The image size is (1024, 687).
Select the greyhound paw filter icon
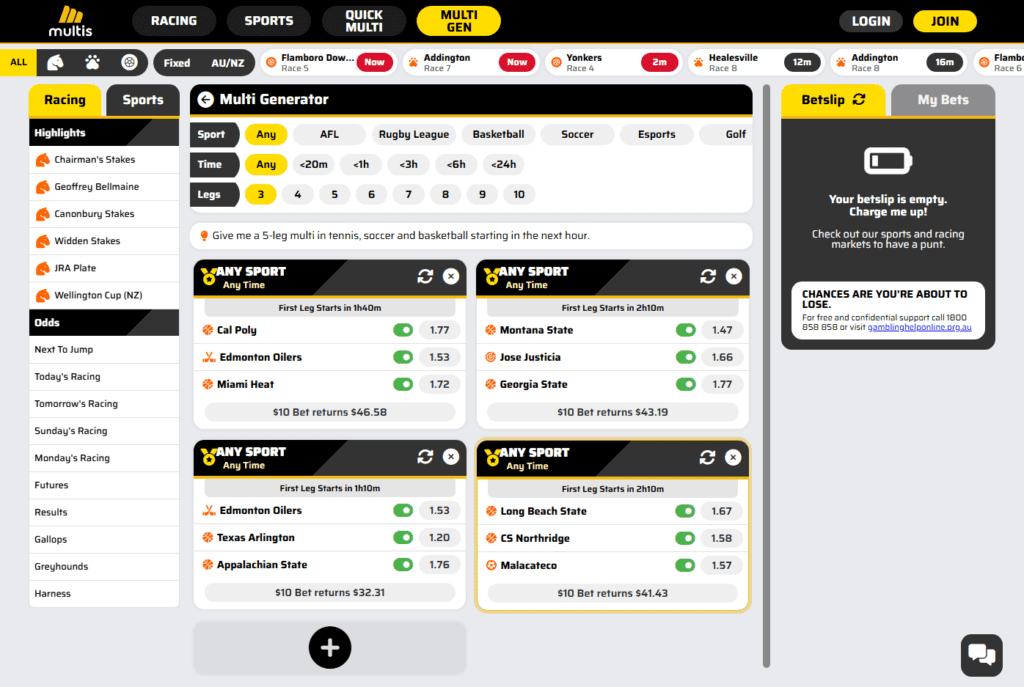pyautogui.click(x=92, y=62)
